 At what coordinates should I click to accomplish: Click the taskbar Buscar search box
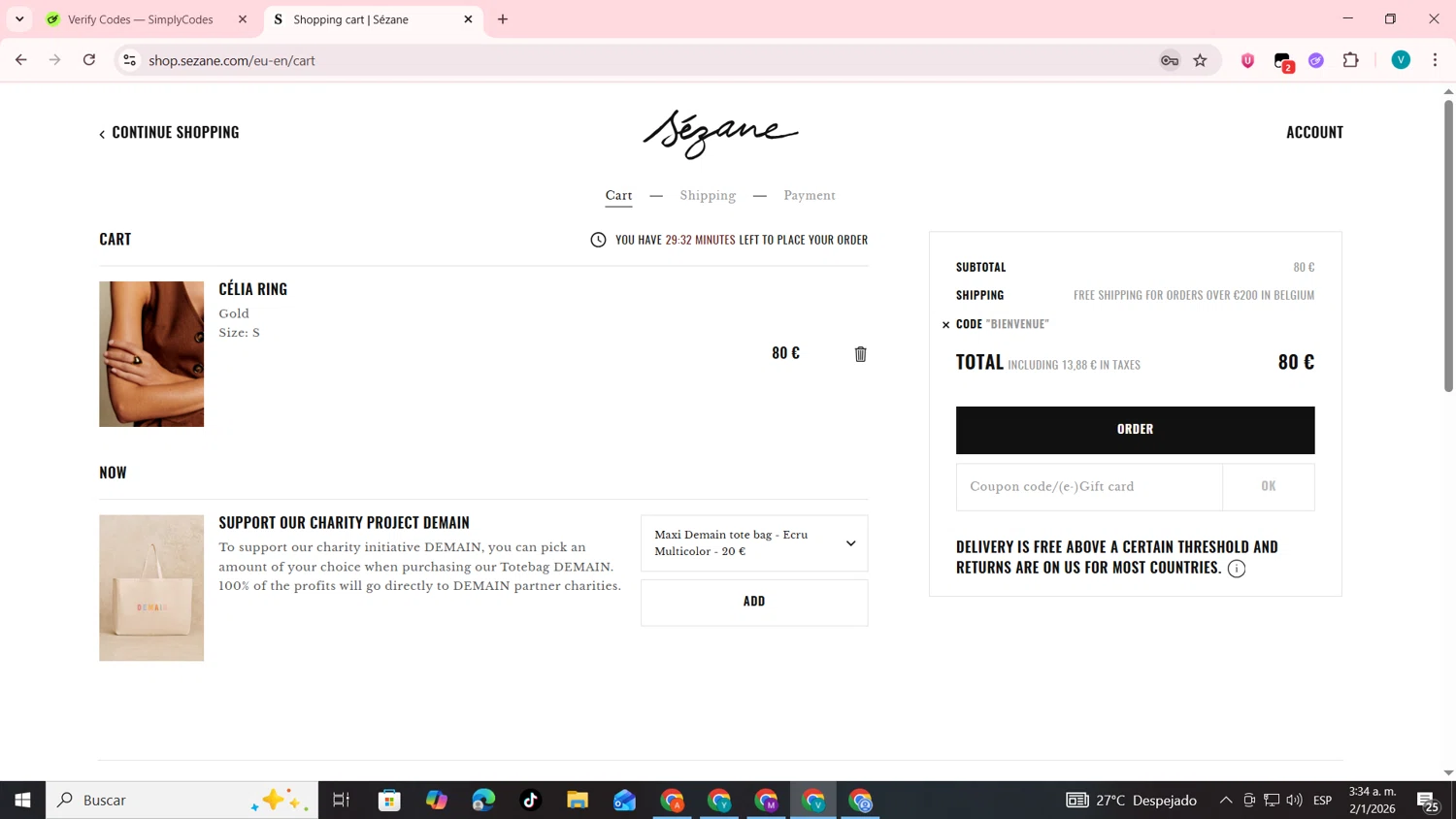182,801
